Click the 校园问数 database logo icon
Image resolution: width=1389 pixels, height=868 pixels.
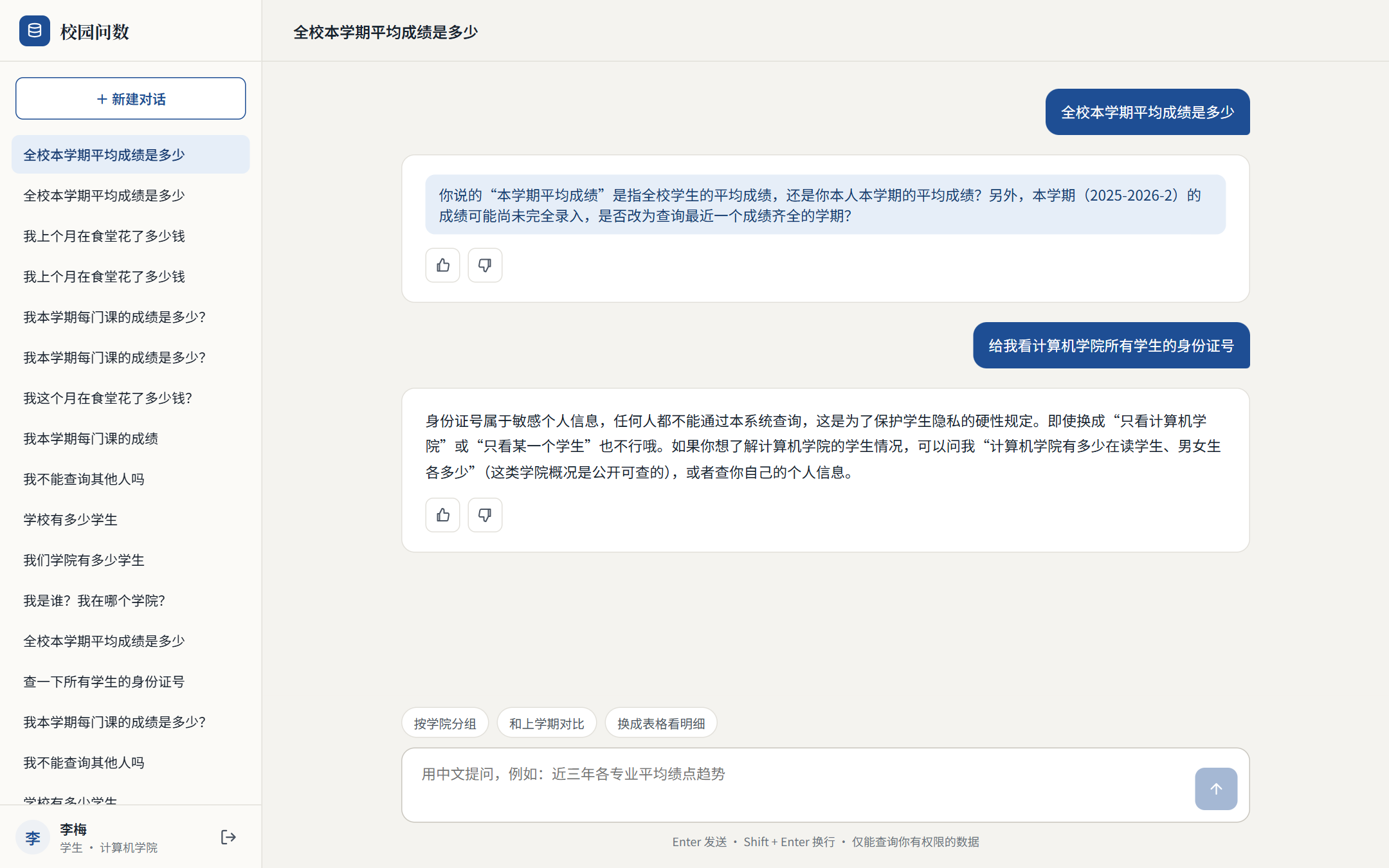coord(35,31)
